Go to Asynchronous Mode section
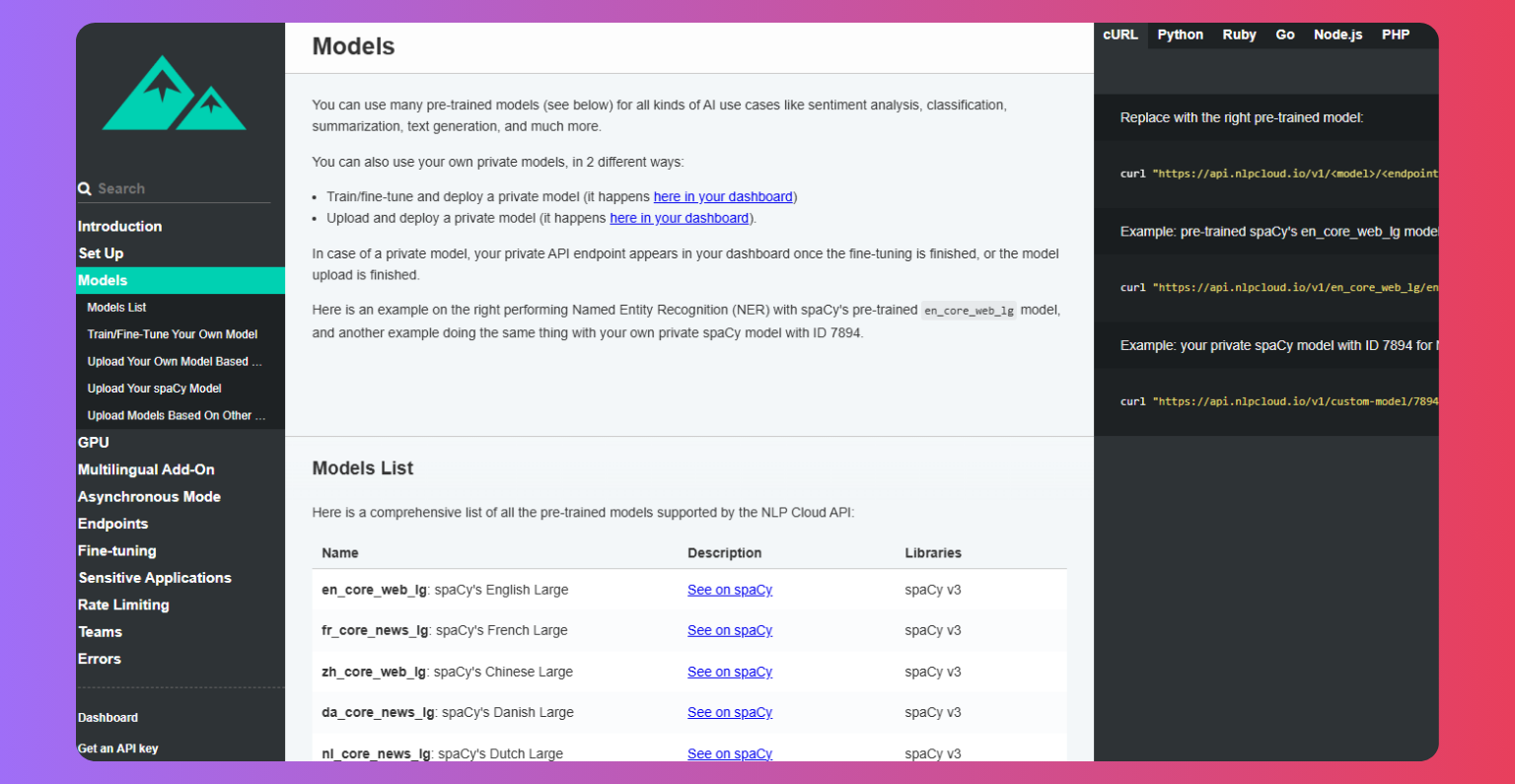The width and height of the screenshot is (1515, 784). pos(149,497)
